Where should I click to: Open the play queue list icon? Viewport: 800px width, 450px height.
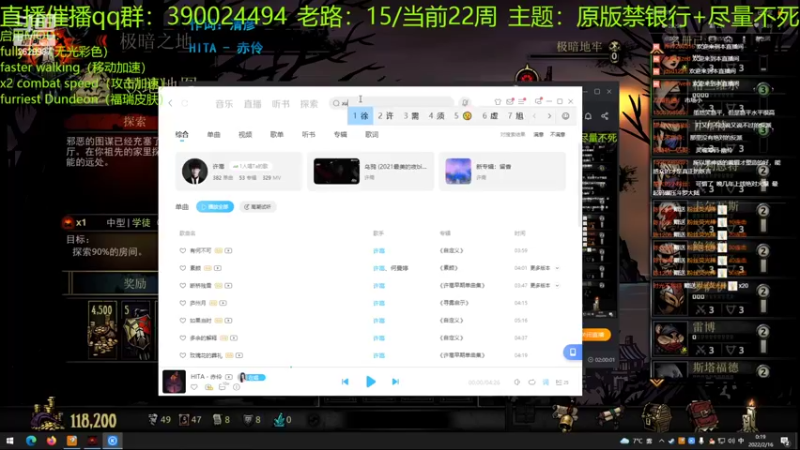click(562, 382)
